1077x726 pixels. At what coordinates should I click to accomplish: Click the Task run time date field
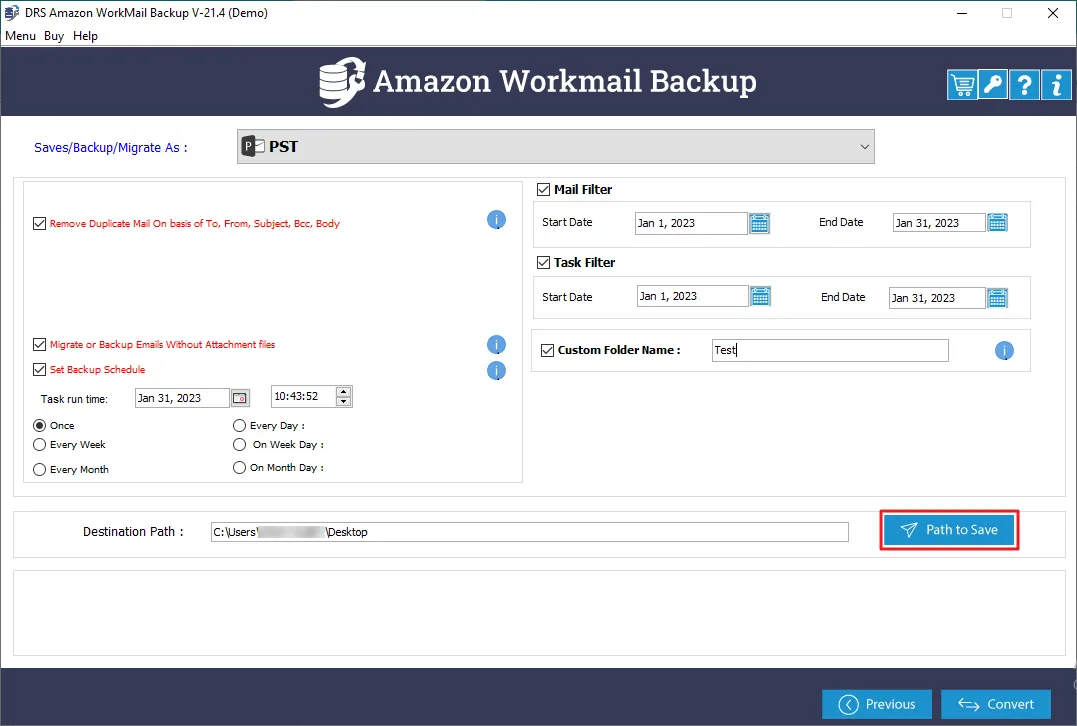[x=182, y=398]
